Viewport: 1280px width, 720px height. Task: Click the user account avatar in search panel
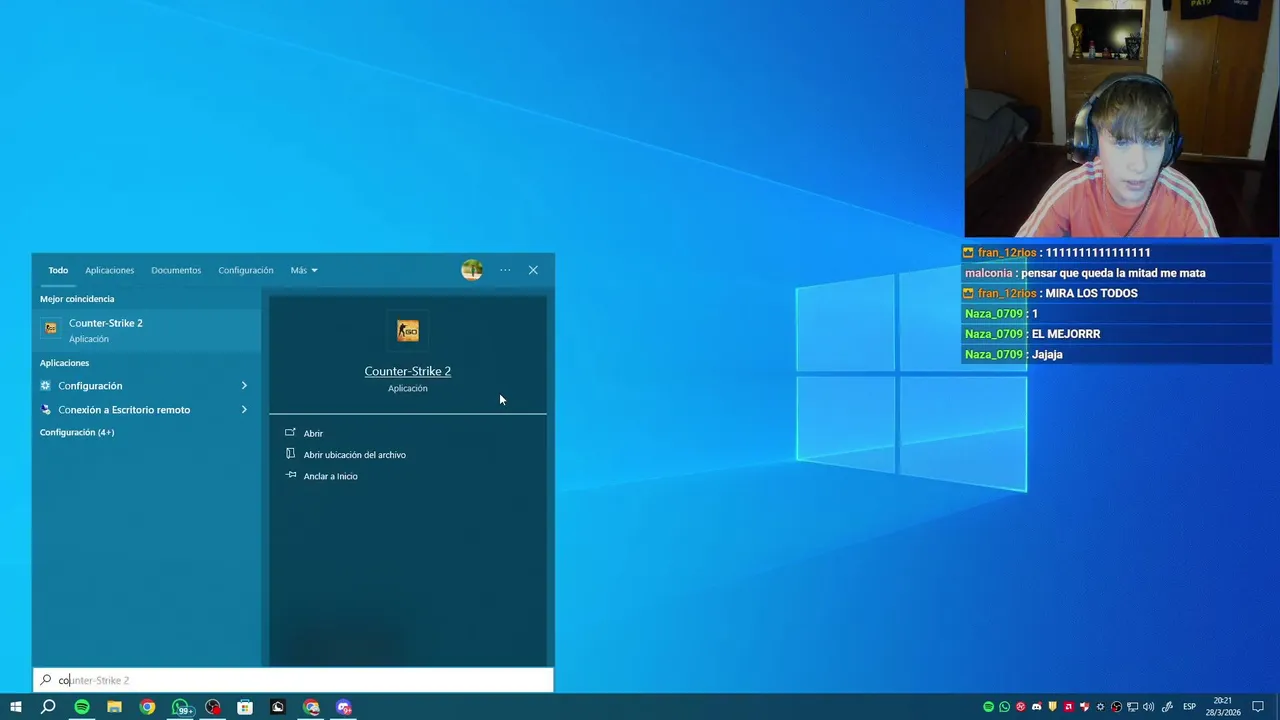point(472,270)
